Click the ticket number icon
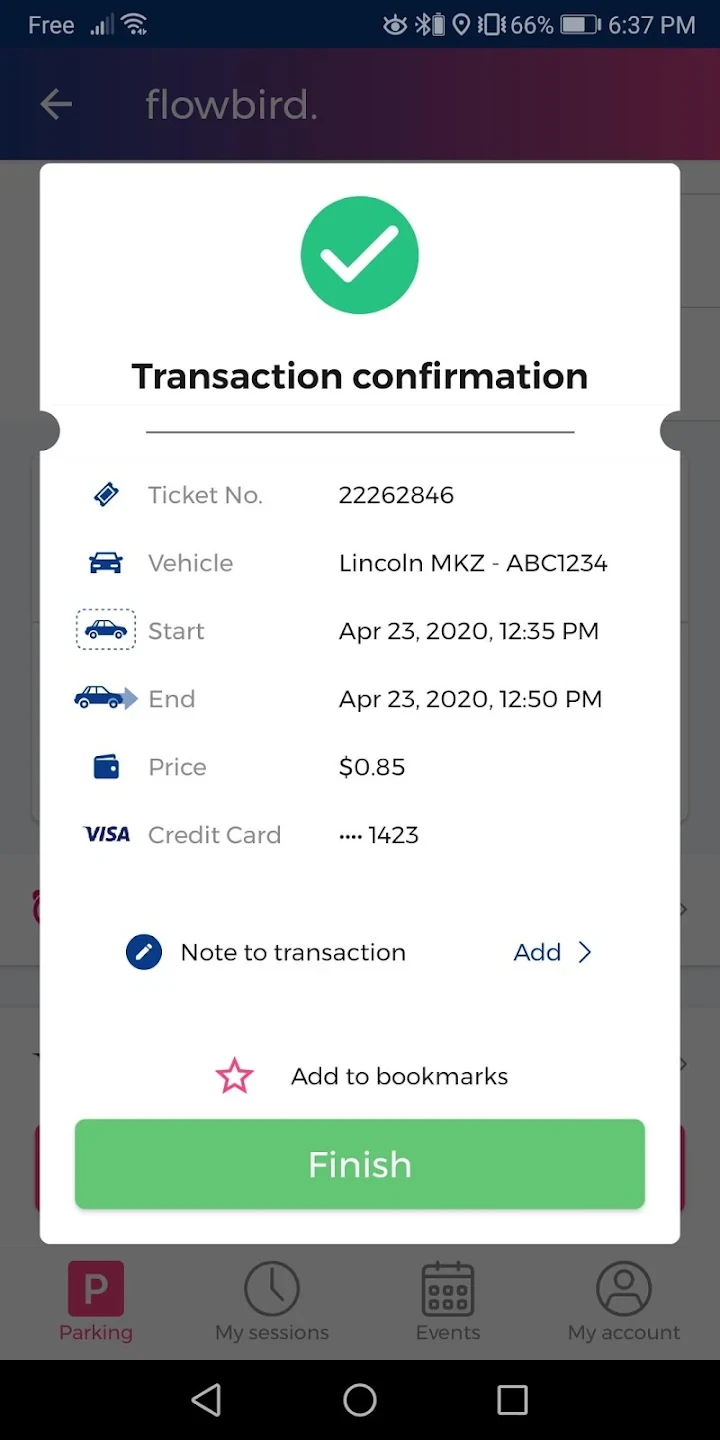 tap(106, 495)
